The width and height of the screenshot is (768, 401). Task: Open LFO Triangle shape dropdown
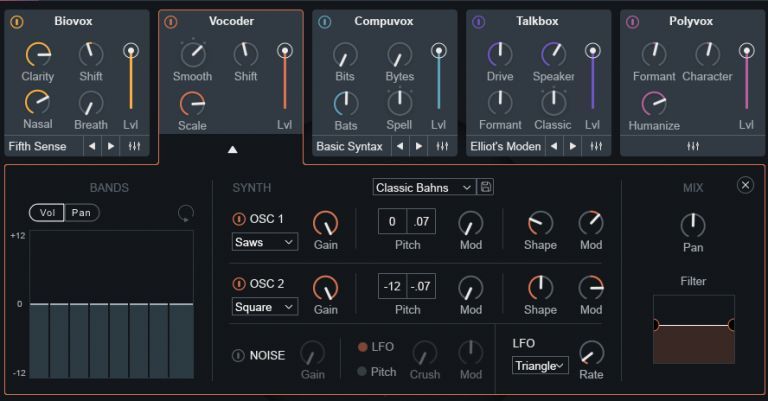pyautogui.click(x=540, y=366)
